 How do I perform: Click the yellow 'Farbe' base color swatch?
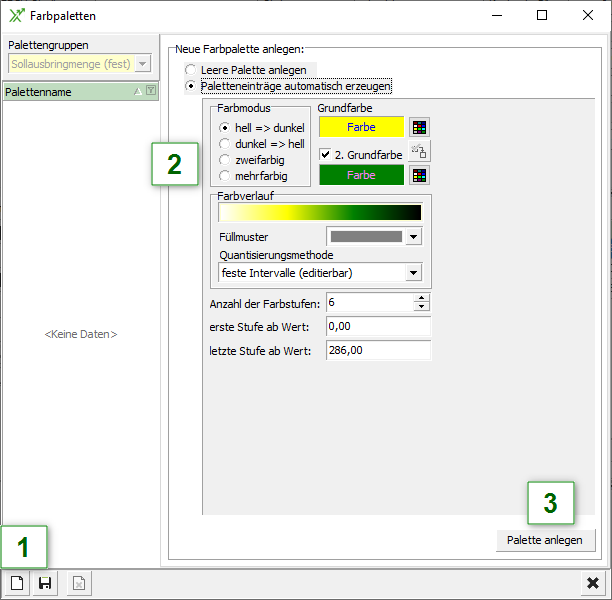coord(361,127)
